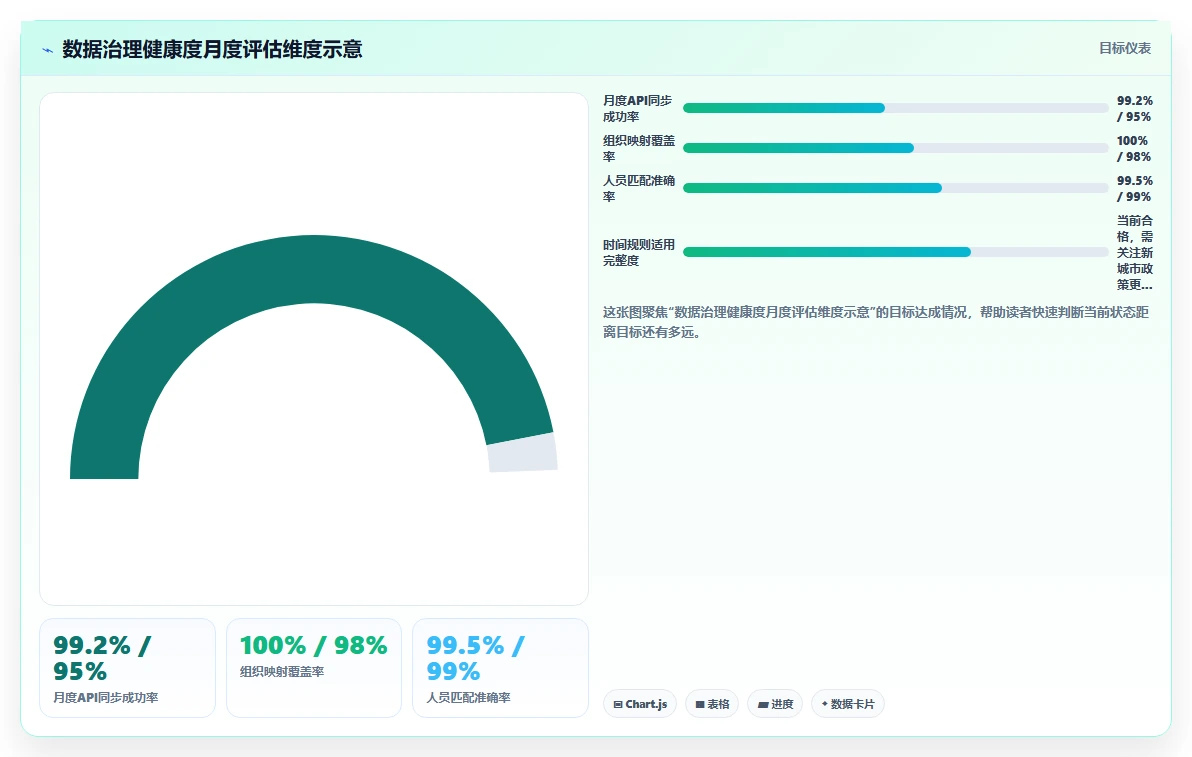1192x757 pixels.
Task: Click 组织映射覆盖率 caption under stat card
Action: [x=282, y=672]
